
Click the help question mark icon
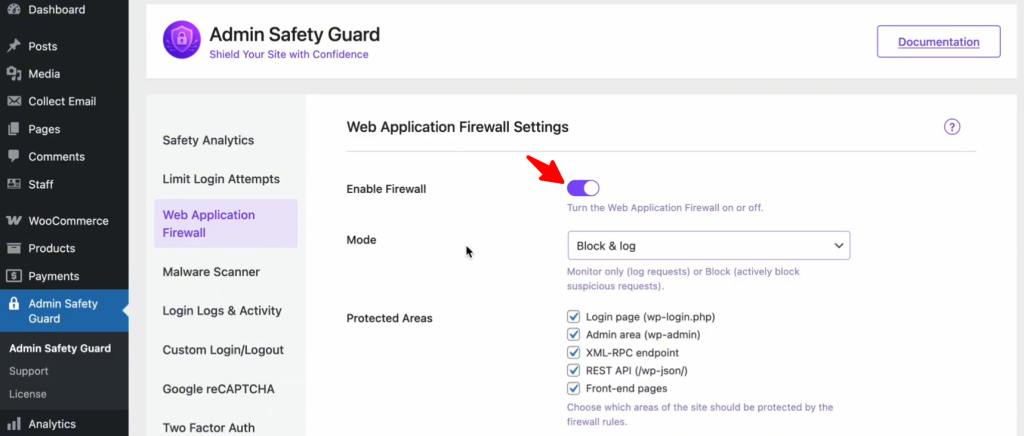(952, 127)
